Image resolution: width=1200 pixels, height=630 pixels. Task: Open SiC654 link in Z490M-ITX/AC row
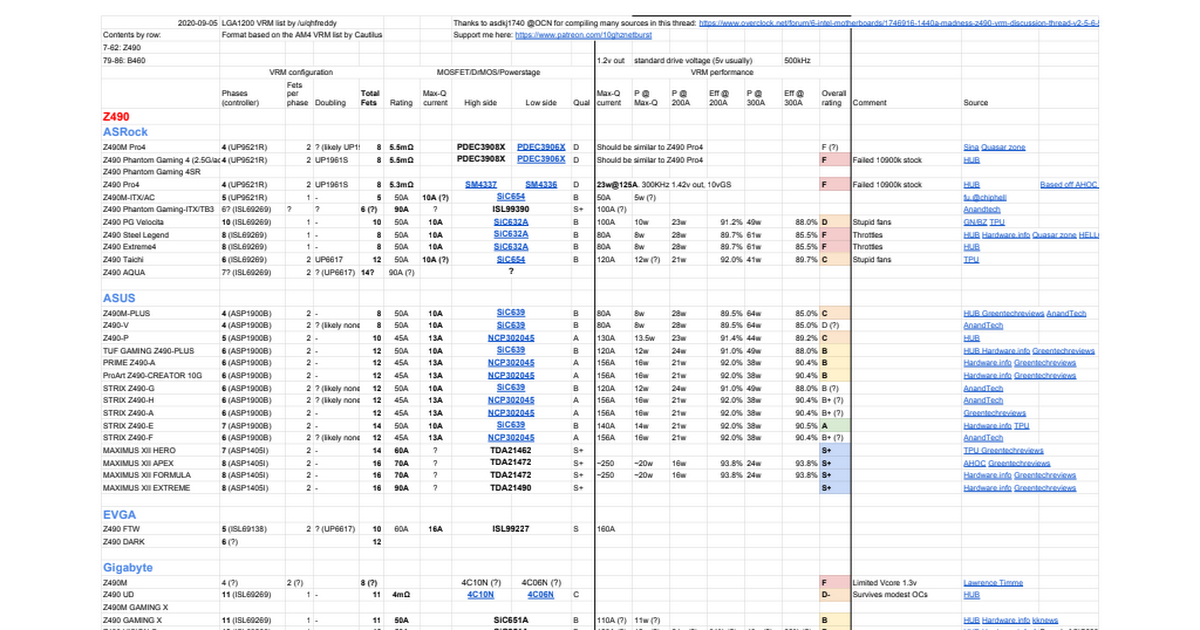pos(511,197)
